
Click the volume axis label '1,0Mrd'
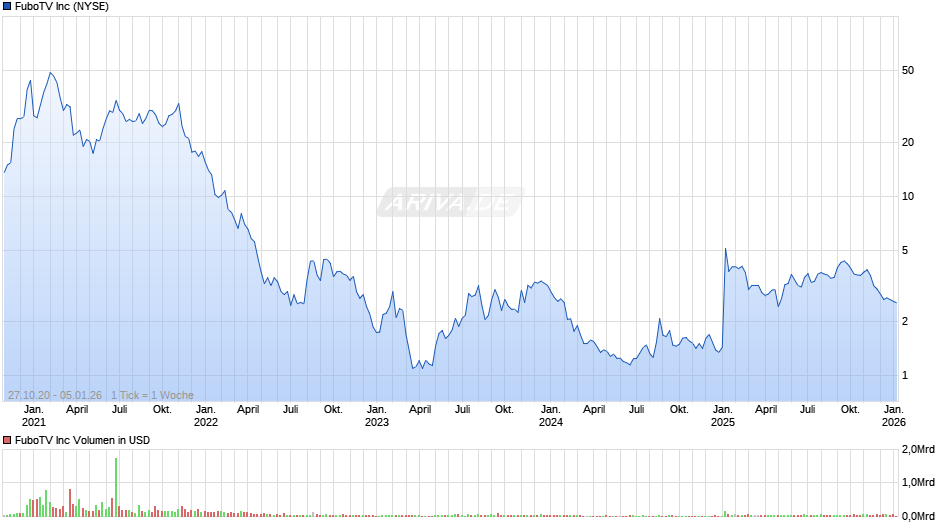click(x=918, y=482)
